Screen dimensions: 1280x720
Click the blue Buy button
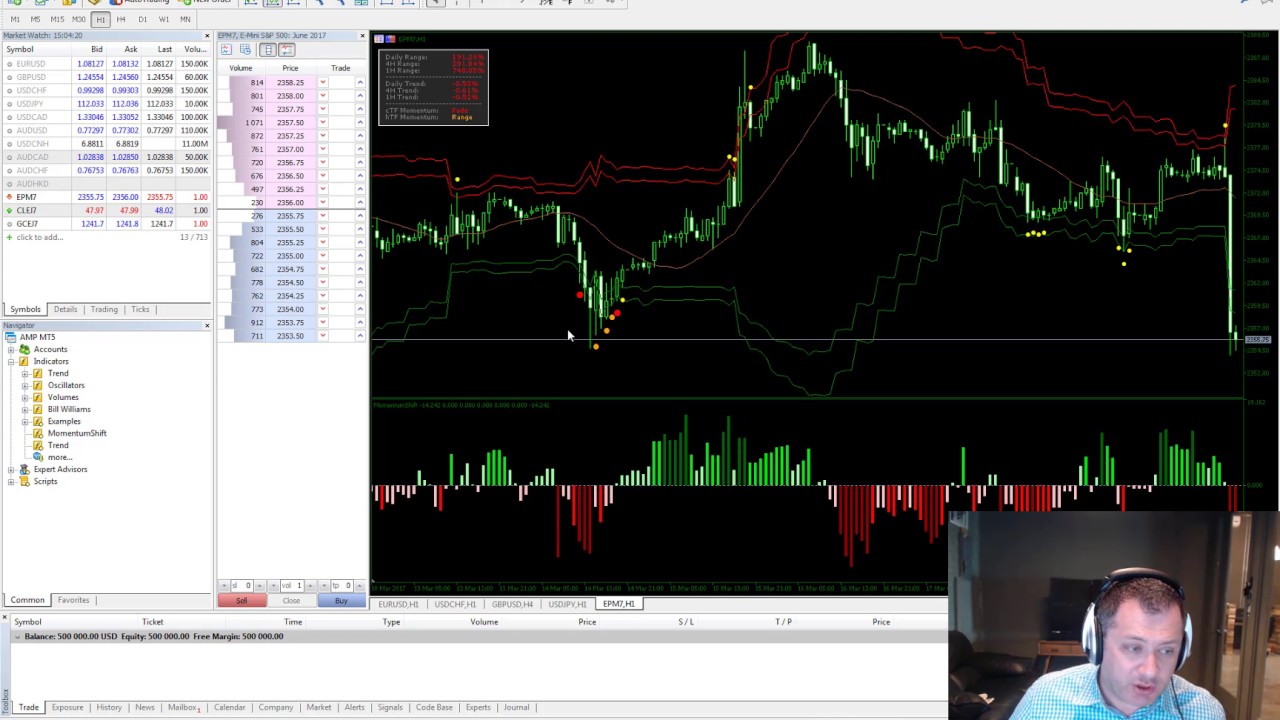tap(342, 600)
